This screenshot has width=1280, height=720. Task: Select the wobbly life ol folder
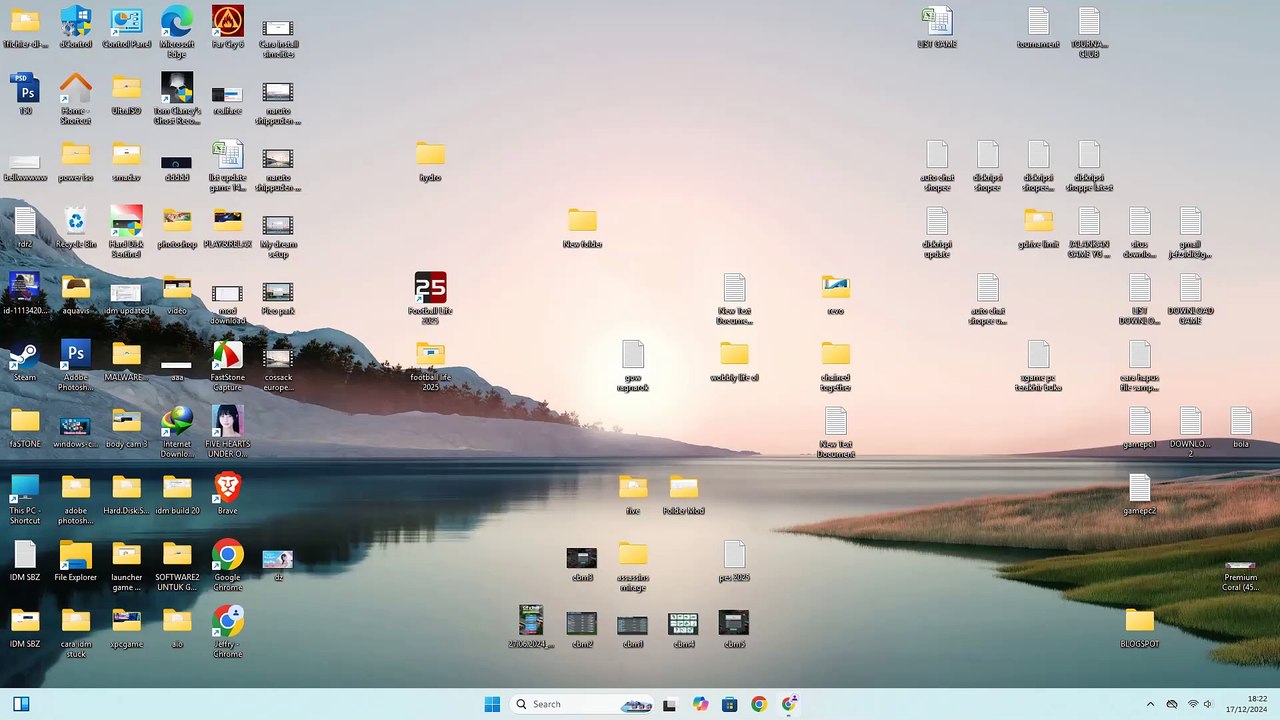coord(735,361)
